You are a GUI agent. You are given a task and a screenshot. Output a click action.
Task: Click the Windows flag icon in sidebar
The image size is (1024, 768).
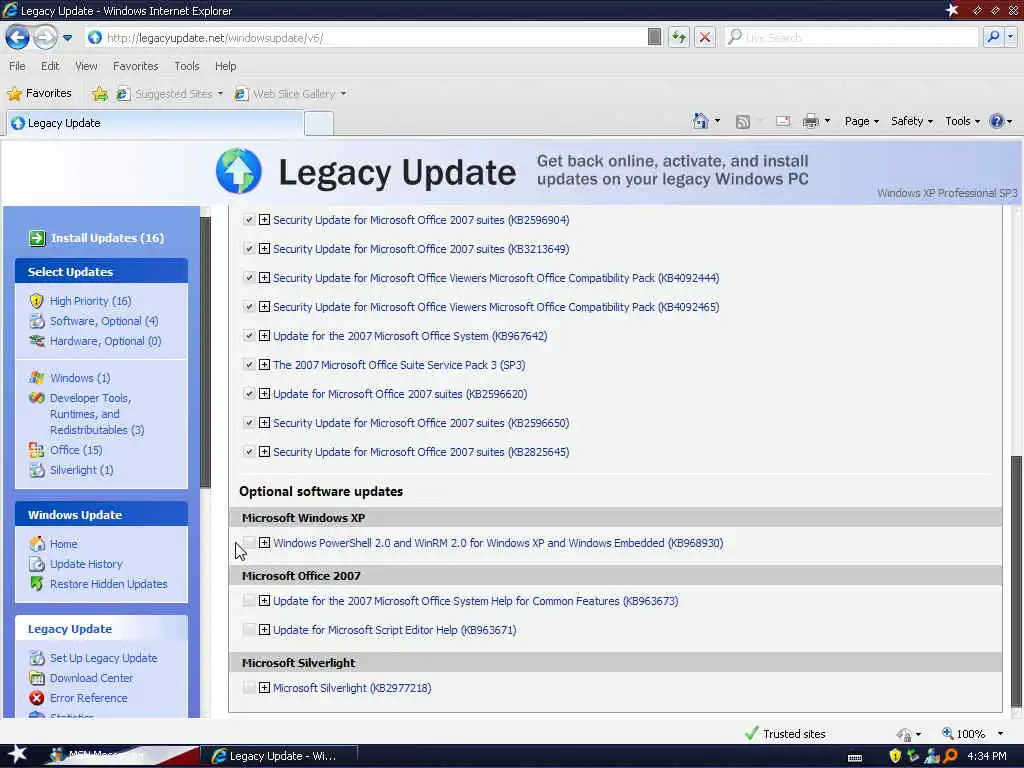37,378
